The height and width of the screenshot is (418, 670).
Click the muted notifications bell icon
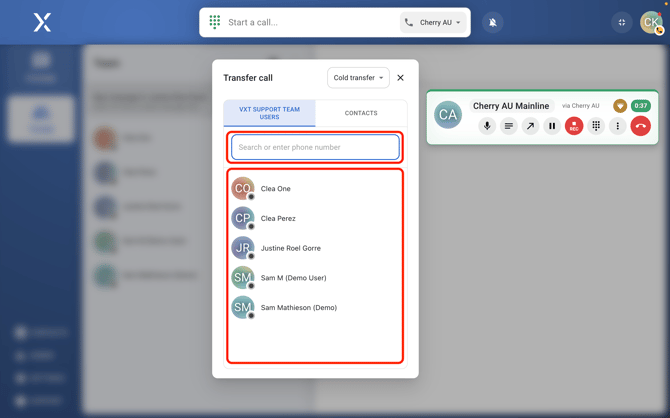click(x=493, y=22)
